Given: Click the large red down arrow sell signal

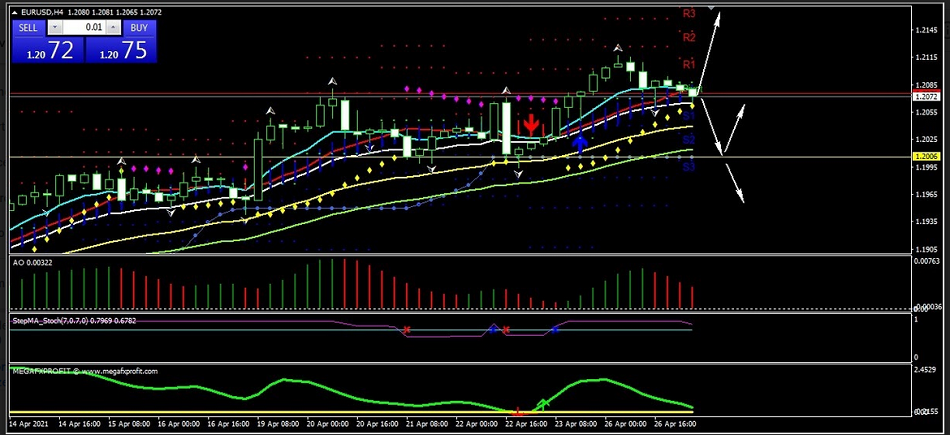Looking at the screenshot, I should [531, 123].
